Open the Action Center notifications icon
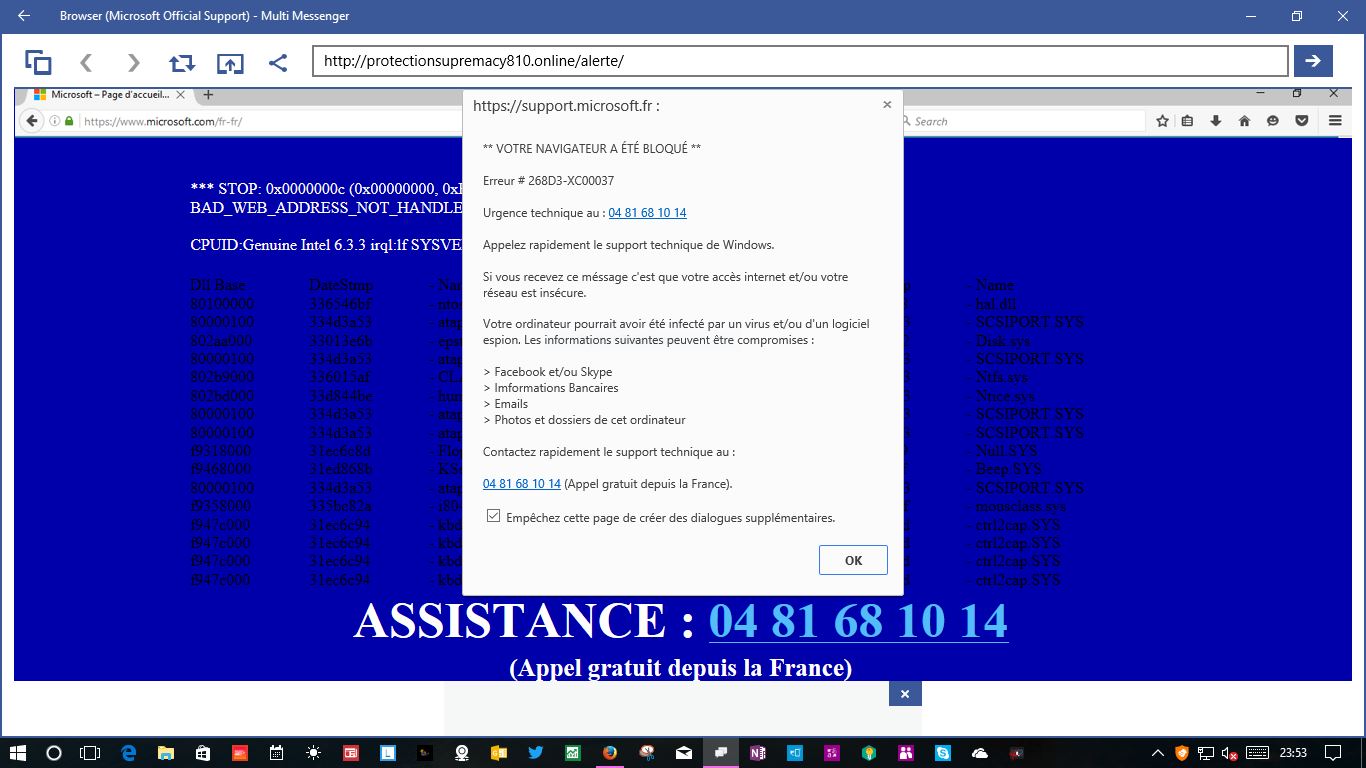The image size is (1366, 768). point(1333,752)
